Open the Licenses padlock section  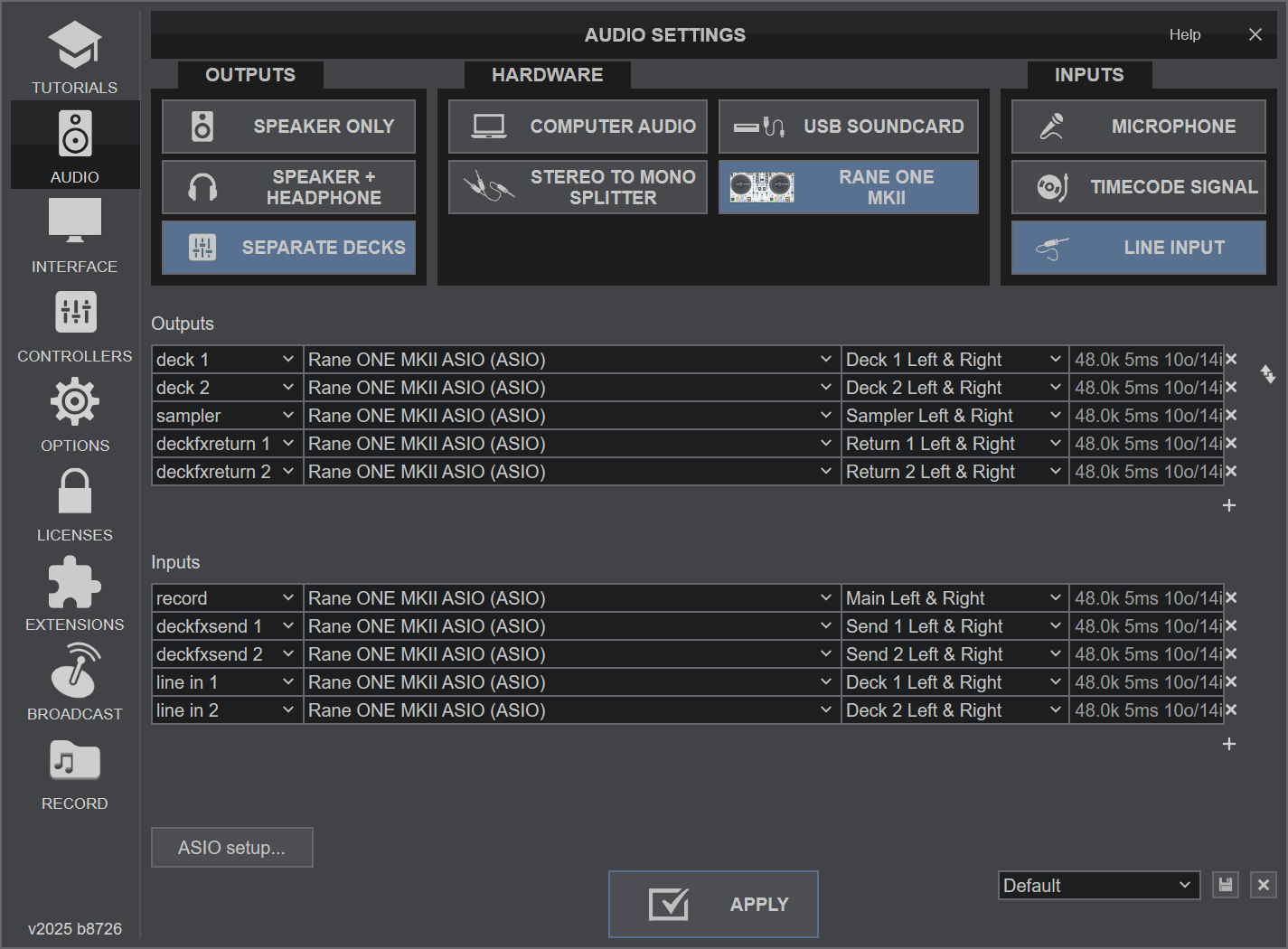tap(74, 504)
